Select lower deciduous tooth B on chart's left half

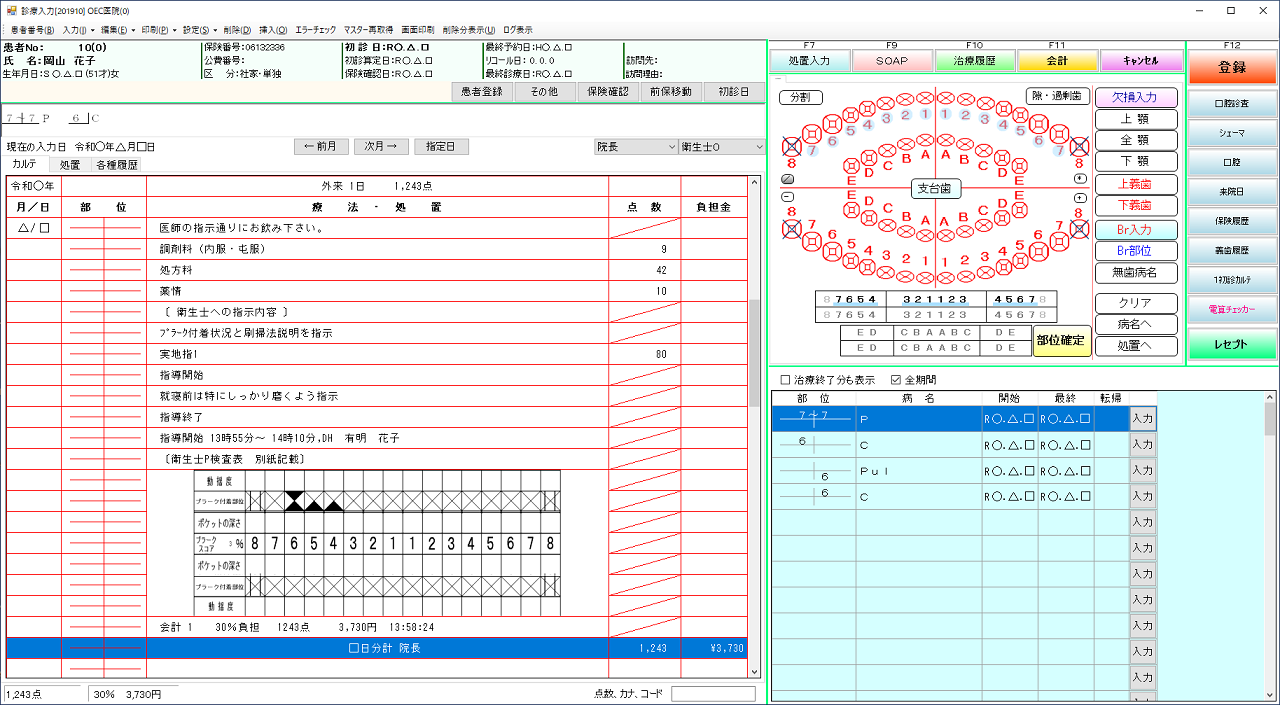(x=906, y=231)
